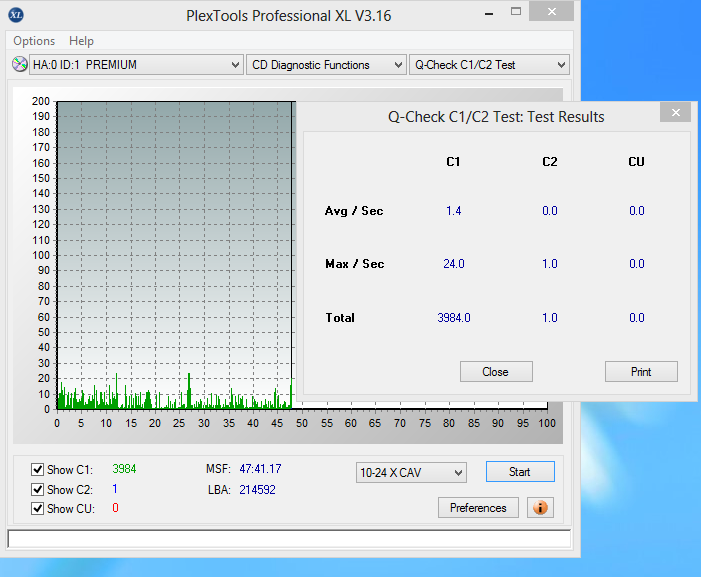Open the orange info icon button

540,508
